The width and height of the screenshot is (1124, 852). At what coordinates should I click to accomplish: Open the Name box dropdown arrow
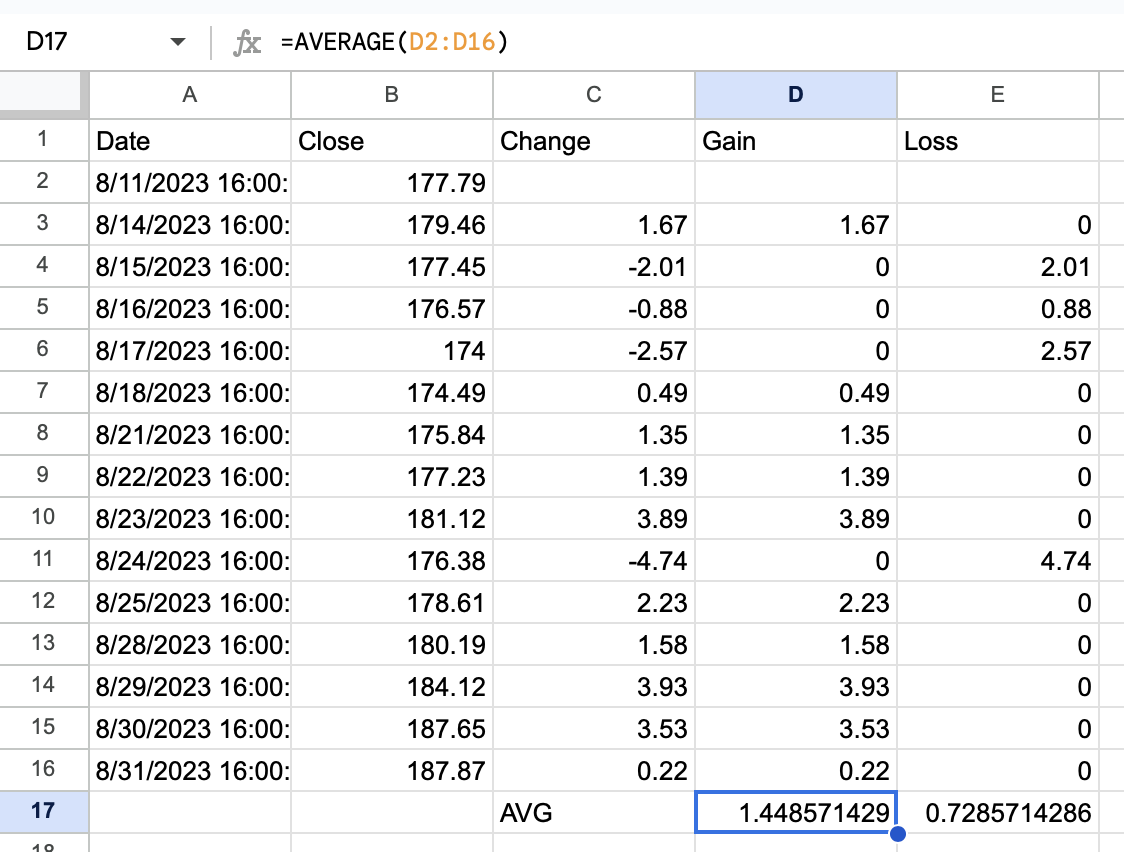click(178, 42)
